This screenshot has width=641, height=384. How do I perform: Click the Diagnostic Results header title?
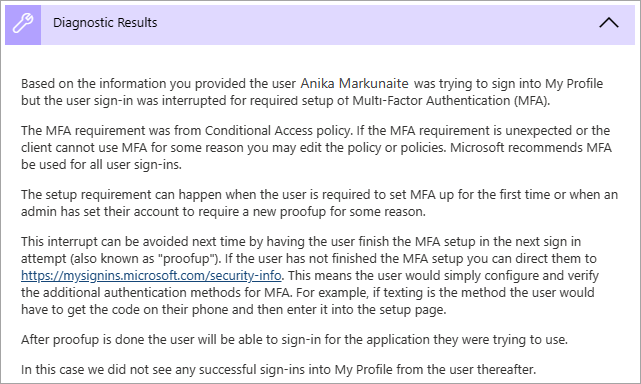[105, 22]
